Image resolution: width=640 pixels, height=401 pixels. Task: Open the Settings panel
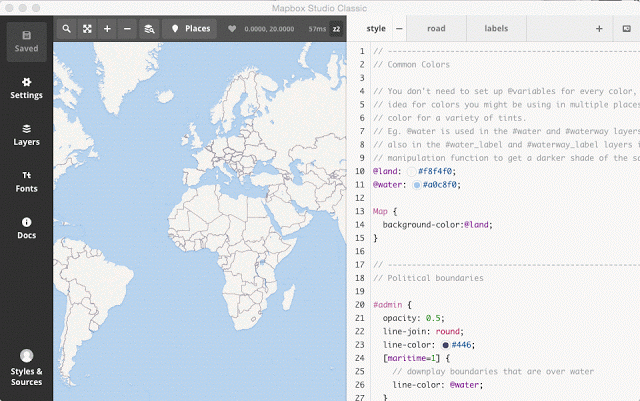point(27,88)
